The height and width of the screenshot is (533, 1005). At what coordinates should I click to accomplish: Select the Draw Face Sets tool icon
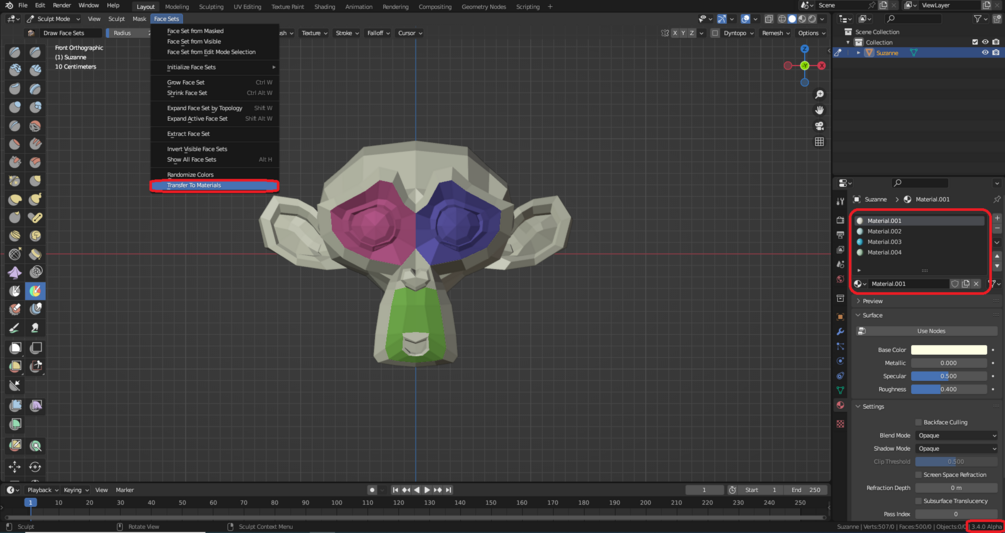coord(36,291)
